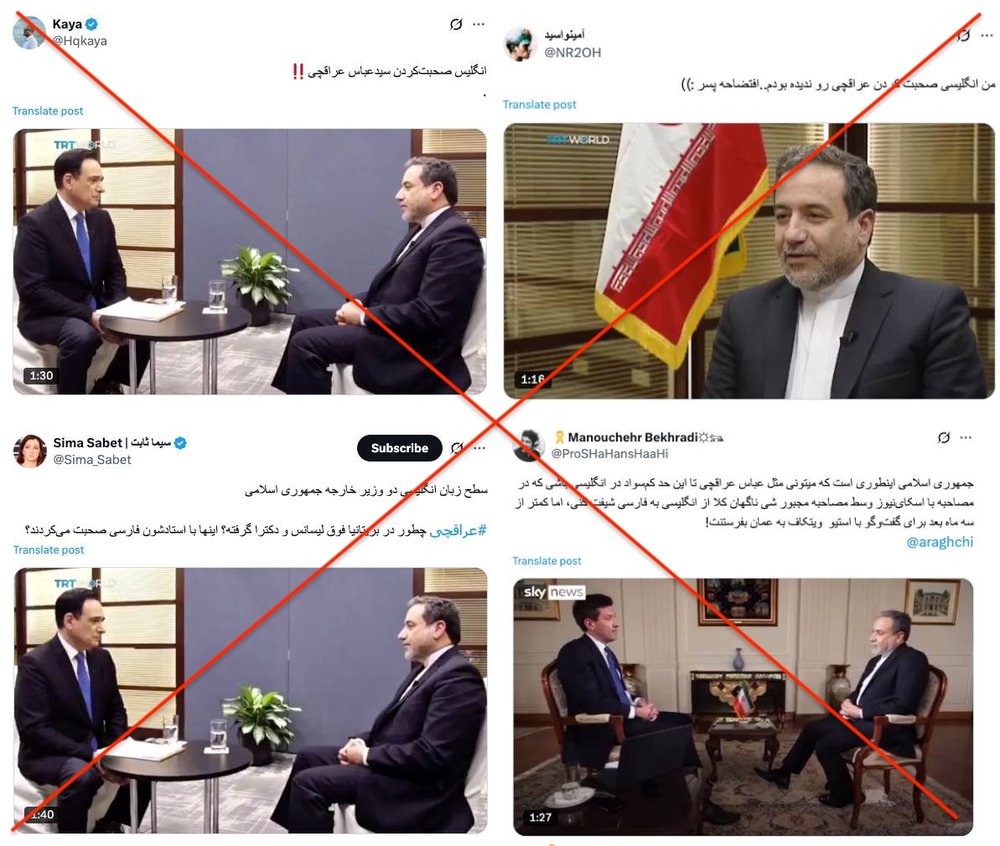Translate Manouchehr Bekhradi's post
The height and width of the screenshot is (846, 1000).
pos(547,561)
